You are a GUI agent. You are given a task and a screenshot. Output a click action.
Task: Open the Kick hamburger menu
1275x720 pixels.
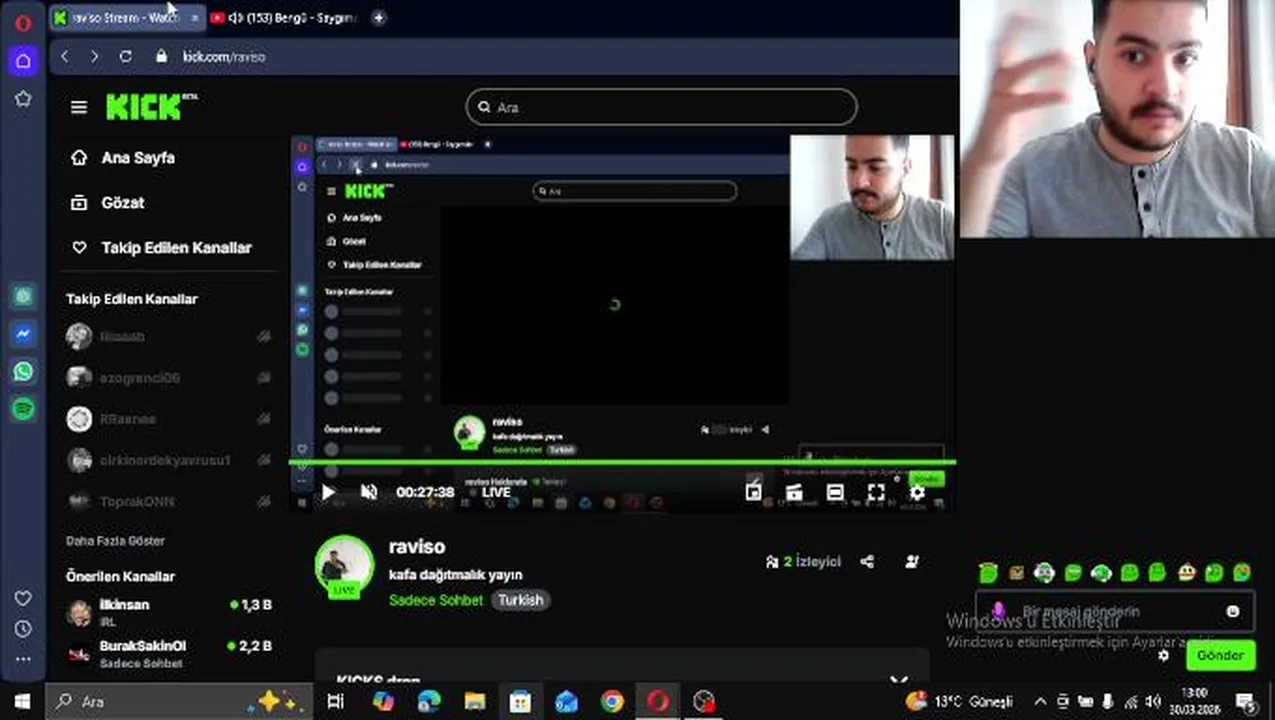[x=79, y=107]
